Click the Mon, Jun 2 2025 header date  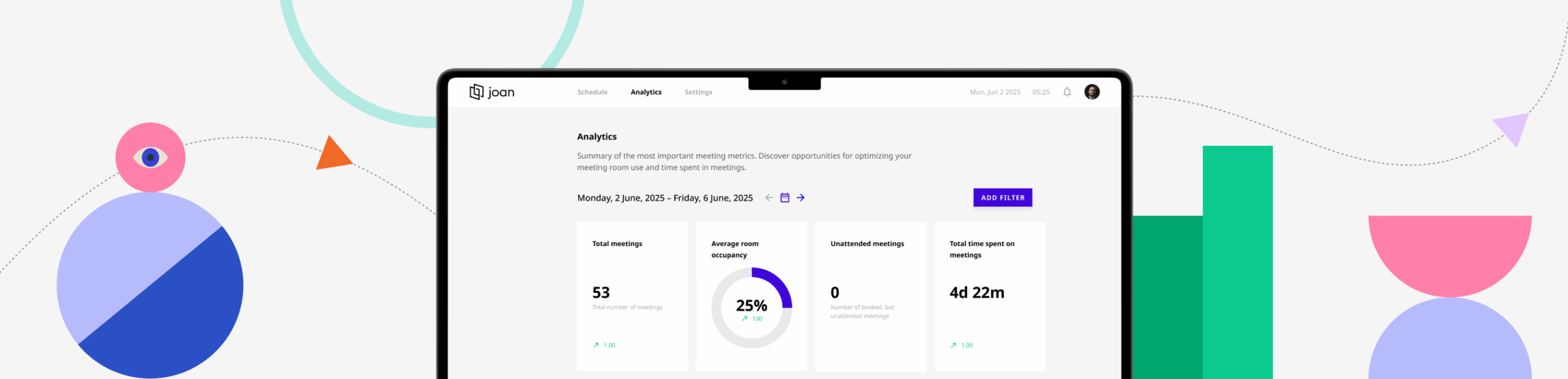coord(995,92)
